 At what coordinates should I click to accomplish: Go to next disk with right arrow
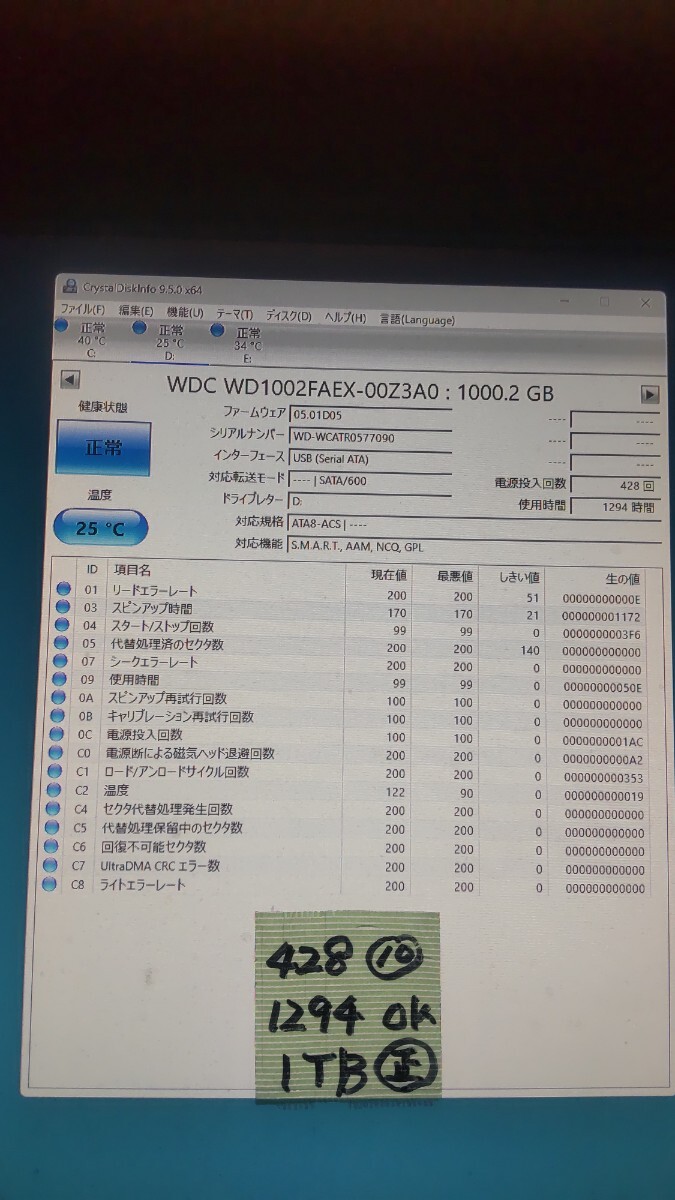649,395
